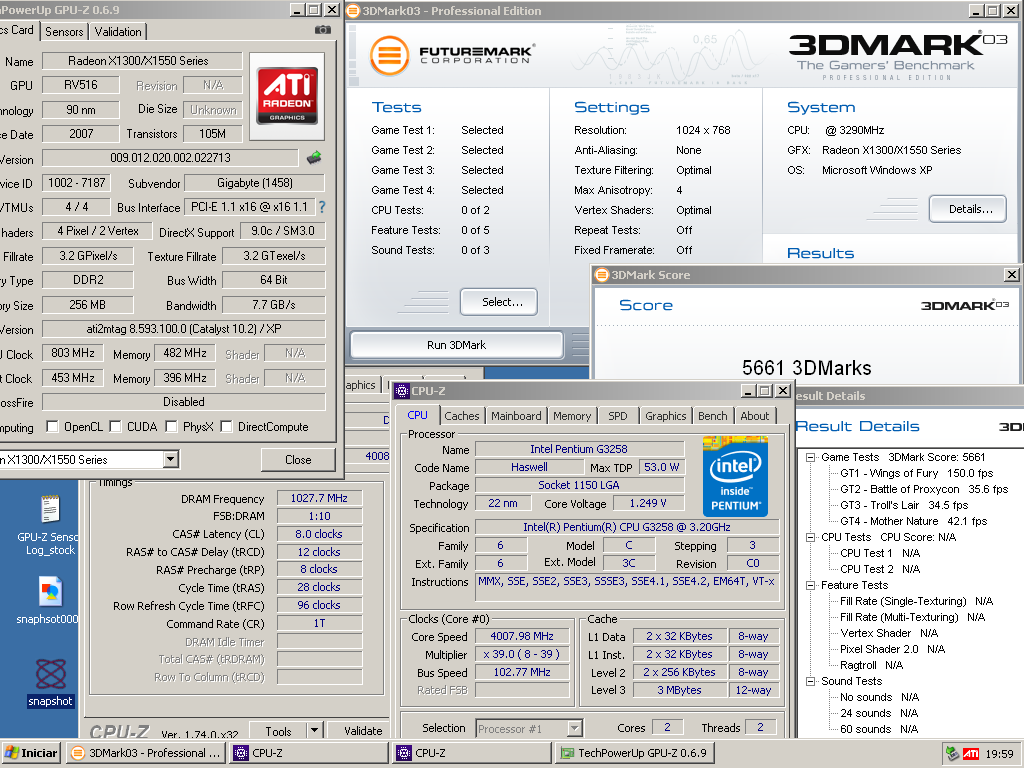
Task: Open the CPU-Z About tab
Action: pos(754,416)
